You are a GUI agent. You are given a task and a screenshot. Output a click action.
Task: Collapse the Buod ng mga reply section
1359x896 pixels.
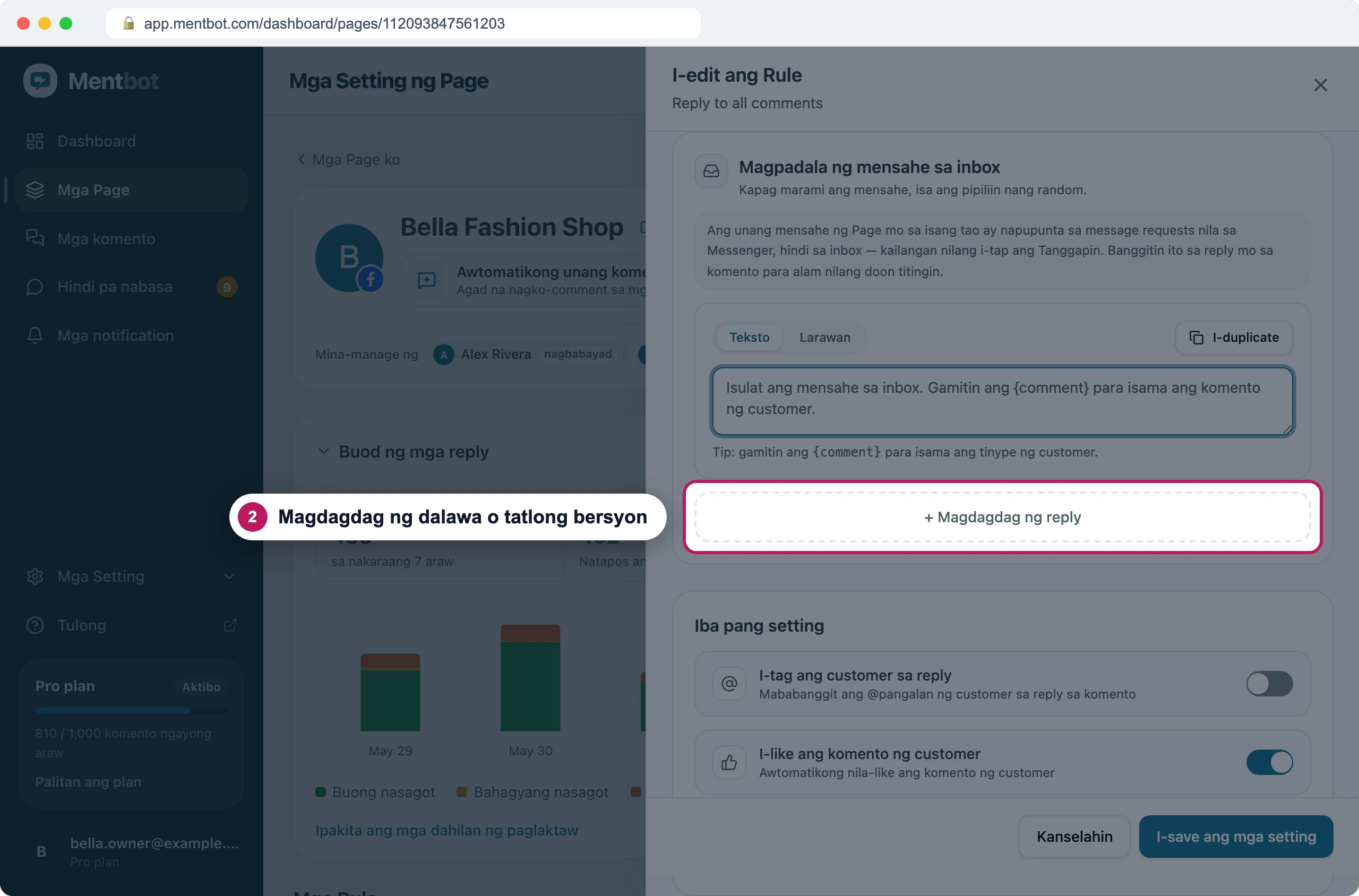[x=323, y=451]
